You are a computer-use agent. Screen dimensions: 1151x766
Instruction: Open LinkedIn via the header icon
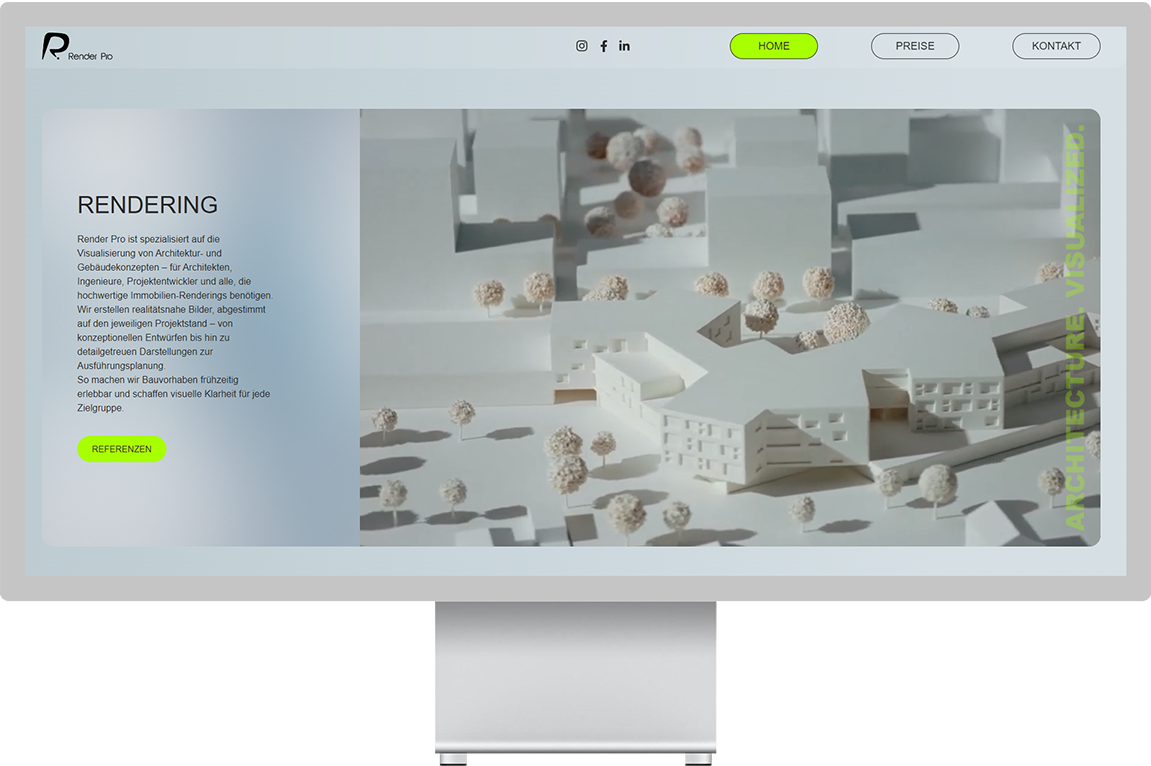point(624,45)
